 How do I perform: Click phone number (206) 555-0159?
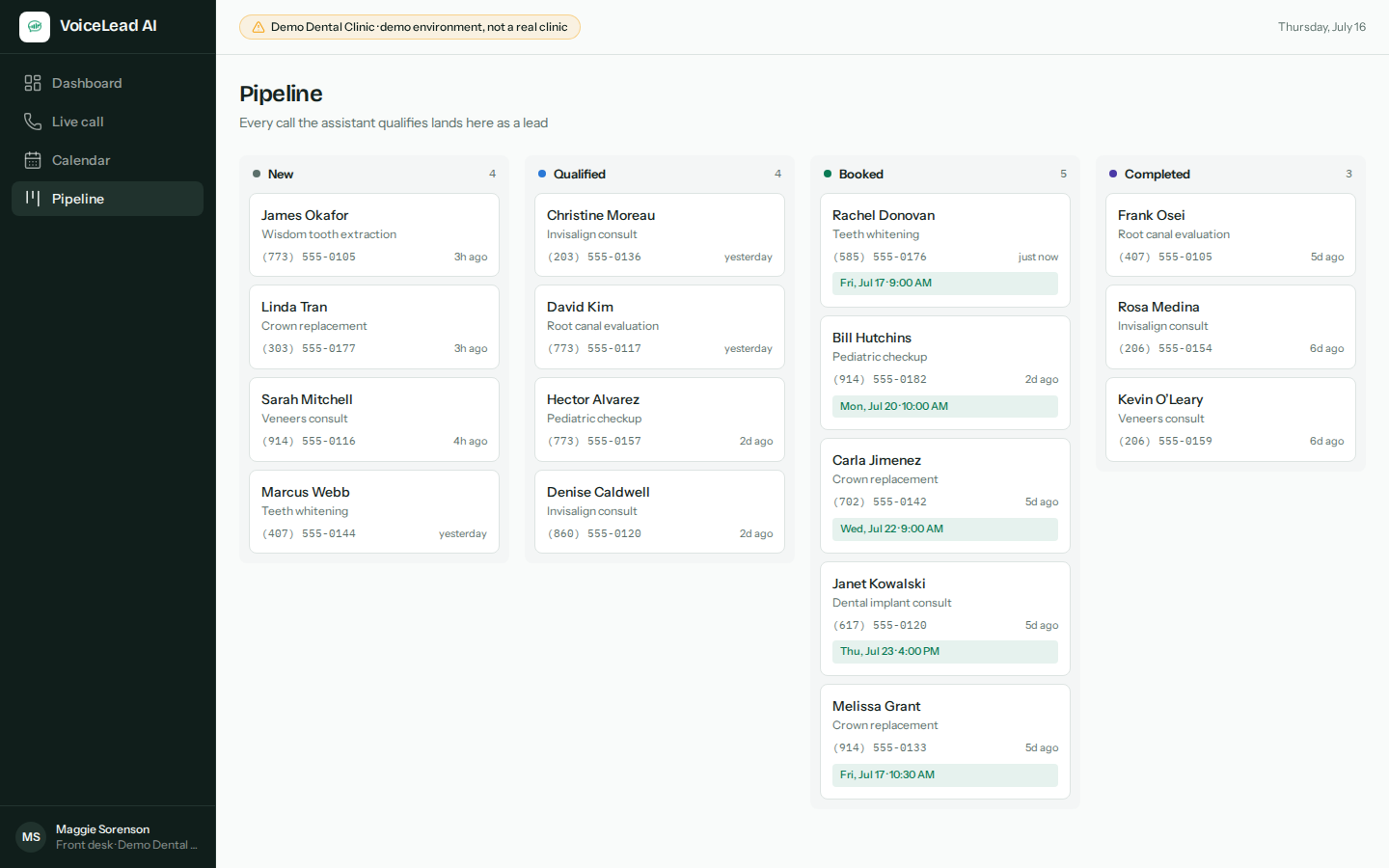tap(1165, 441)
